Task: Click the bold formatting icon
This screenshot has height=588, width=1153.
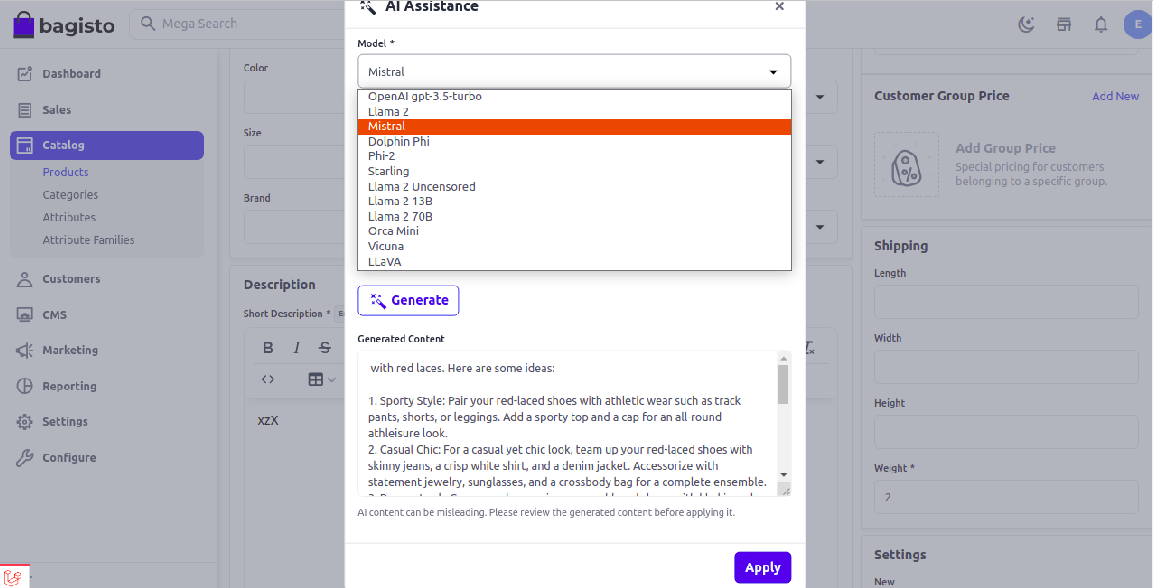Action: click(267, 347)
